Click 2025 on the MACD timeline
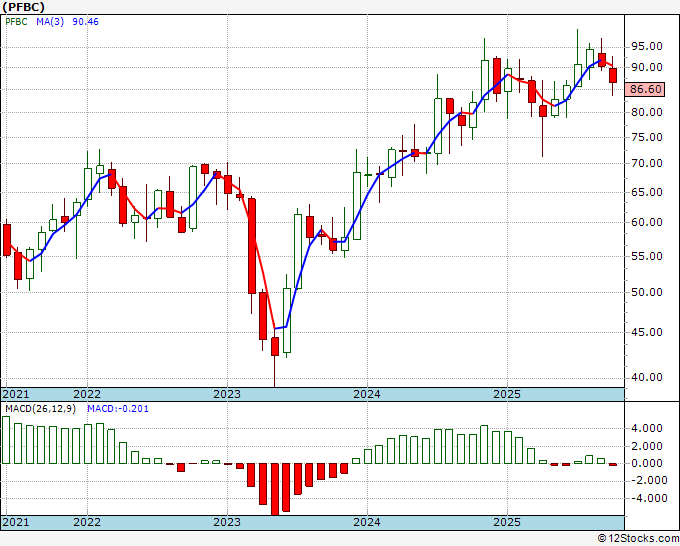 tap(507, 522)
